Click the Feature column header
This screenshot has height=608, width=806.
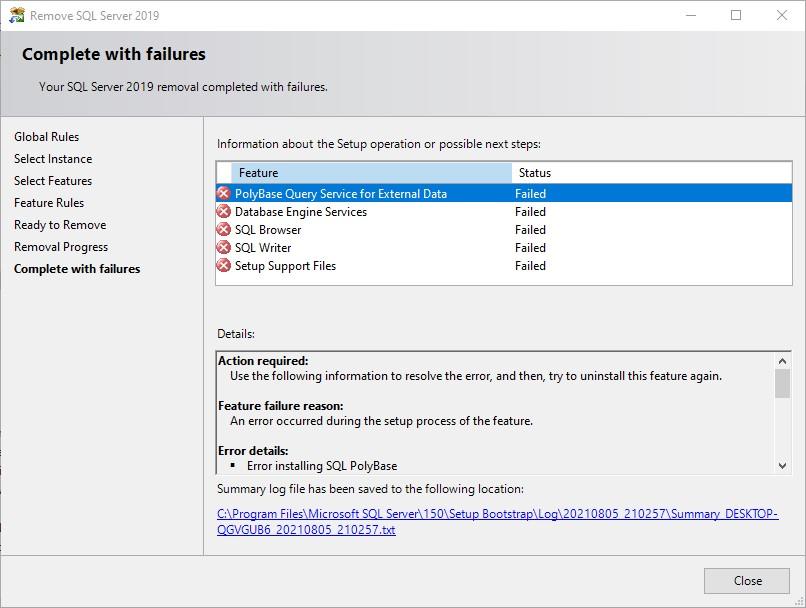click(371, 173)
